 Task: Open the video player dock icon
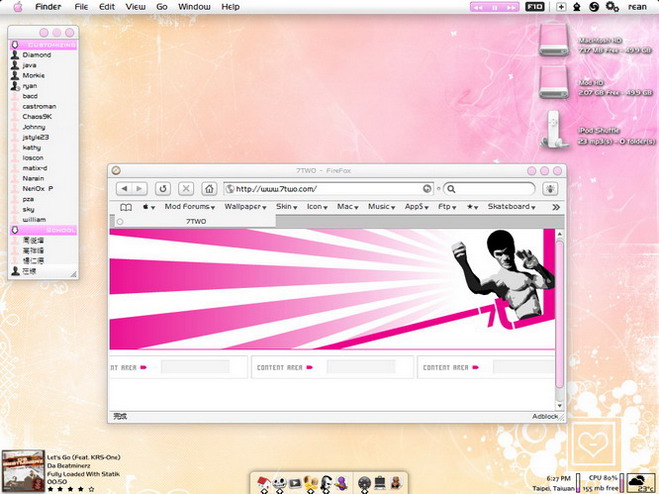pos(295,483)
